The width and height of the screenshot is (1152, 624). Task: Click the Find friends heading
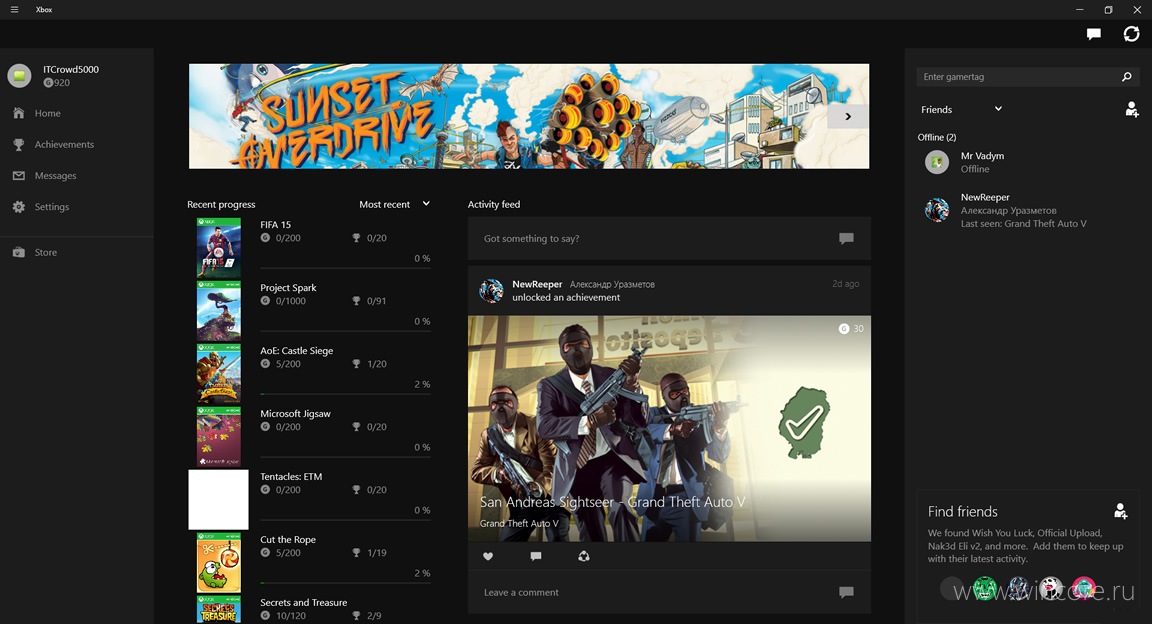coord(962,512)
